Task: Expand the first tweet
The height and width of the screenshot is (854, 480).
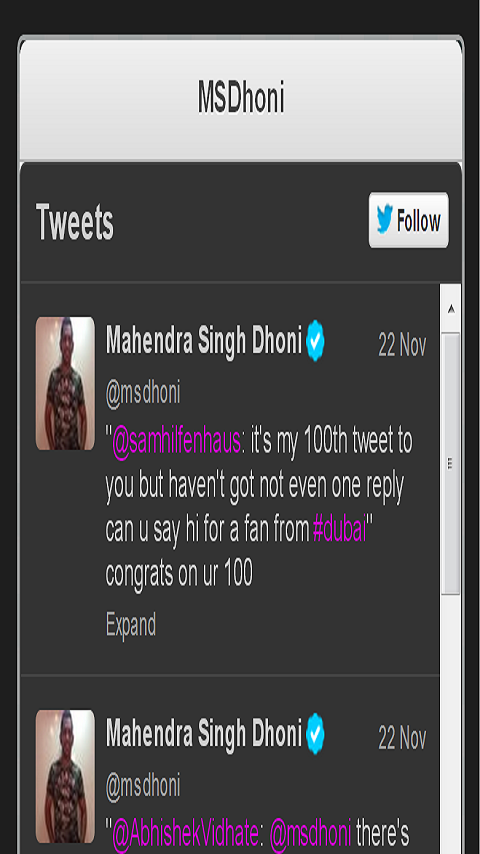Action: (131, 625)
